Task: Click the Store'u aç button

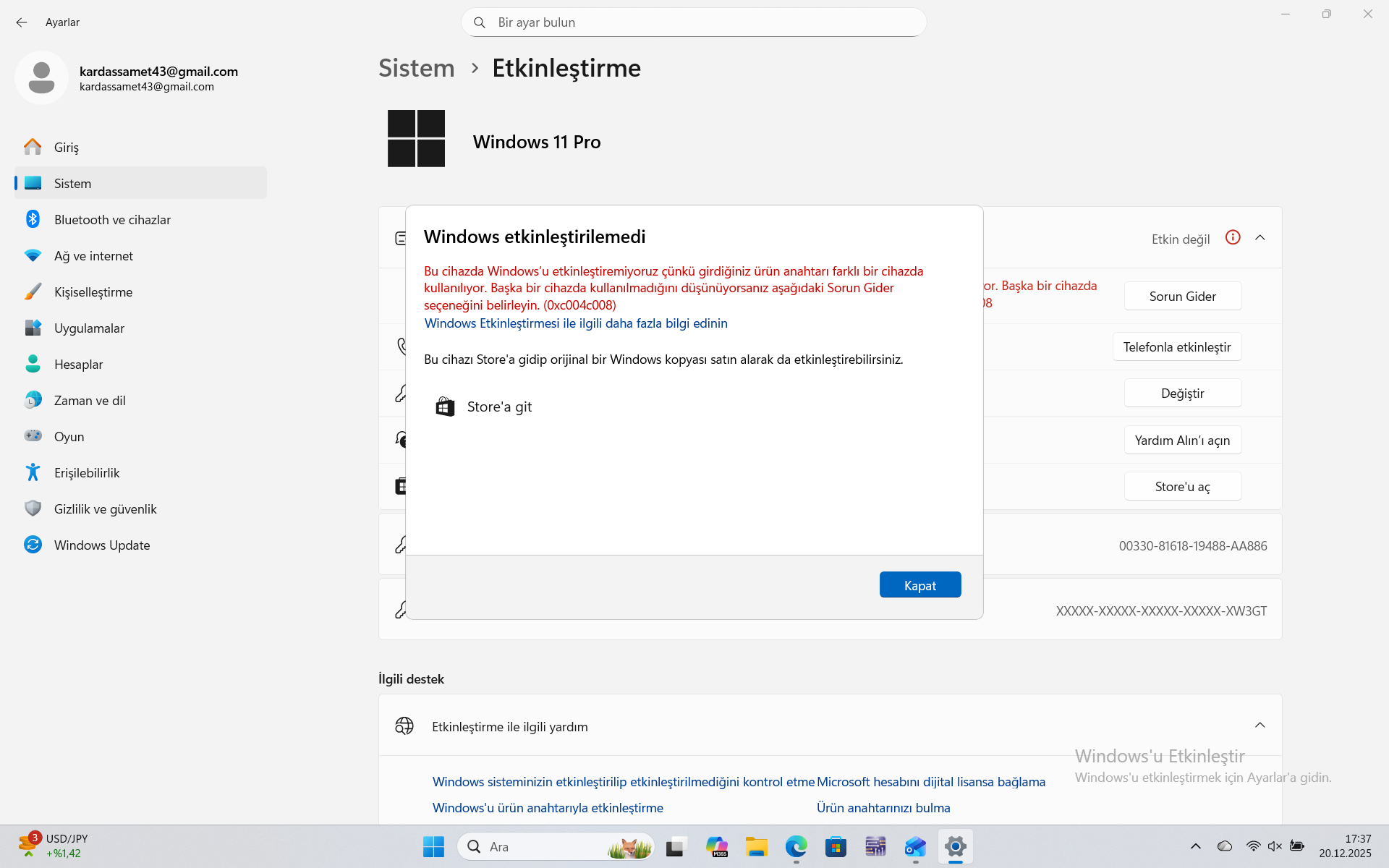Action: coord(1183,486)
